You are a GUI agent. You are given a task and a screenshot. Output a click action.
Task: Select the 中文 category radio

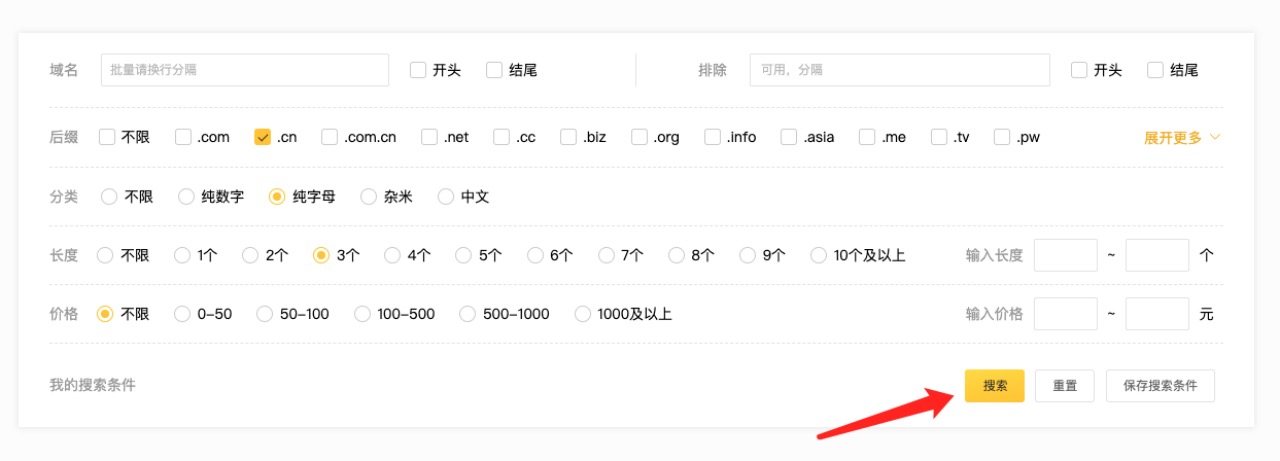(446, 197)
